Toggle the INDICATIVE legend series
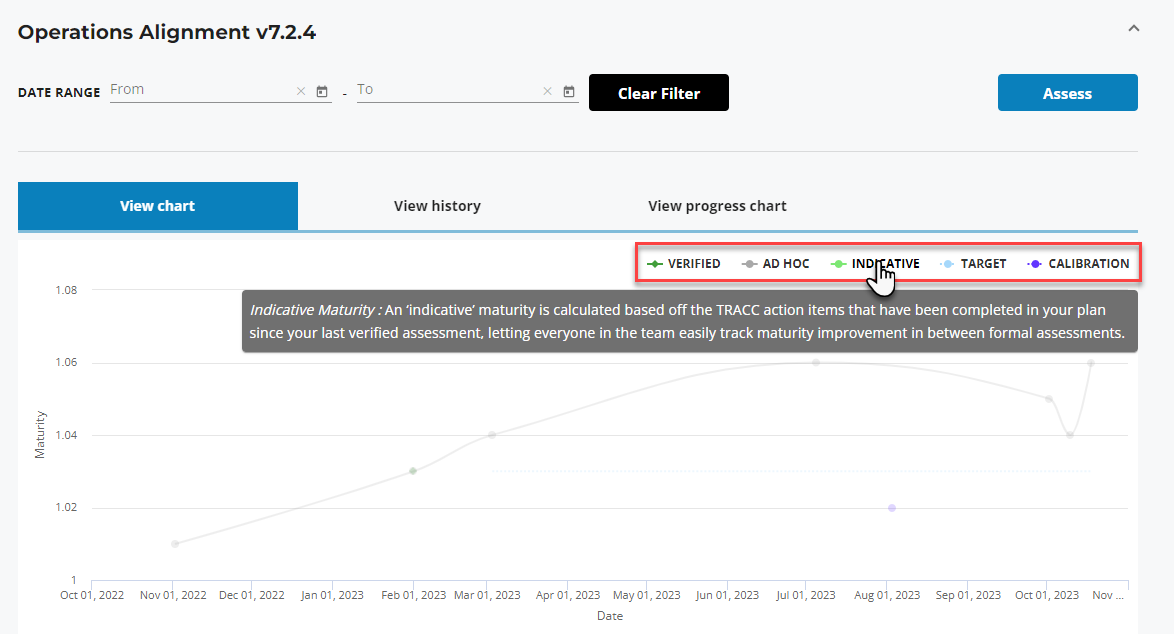Viewport: 1174px width, 634px height. pos(875,263)
